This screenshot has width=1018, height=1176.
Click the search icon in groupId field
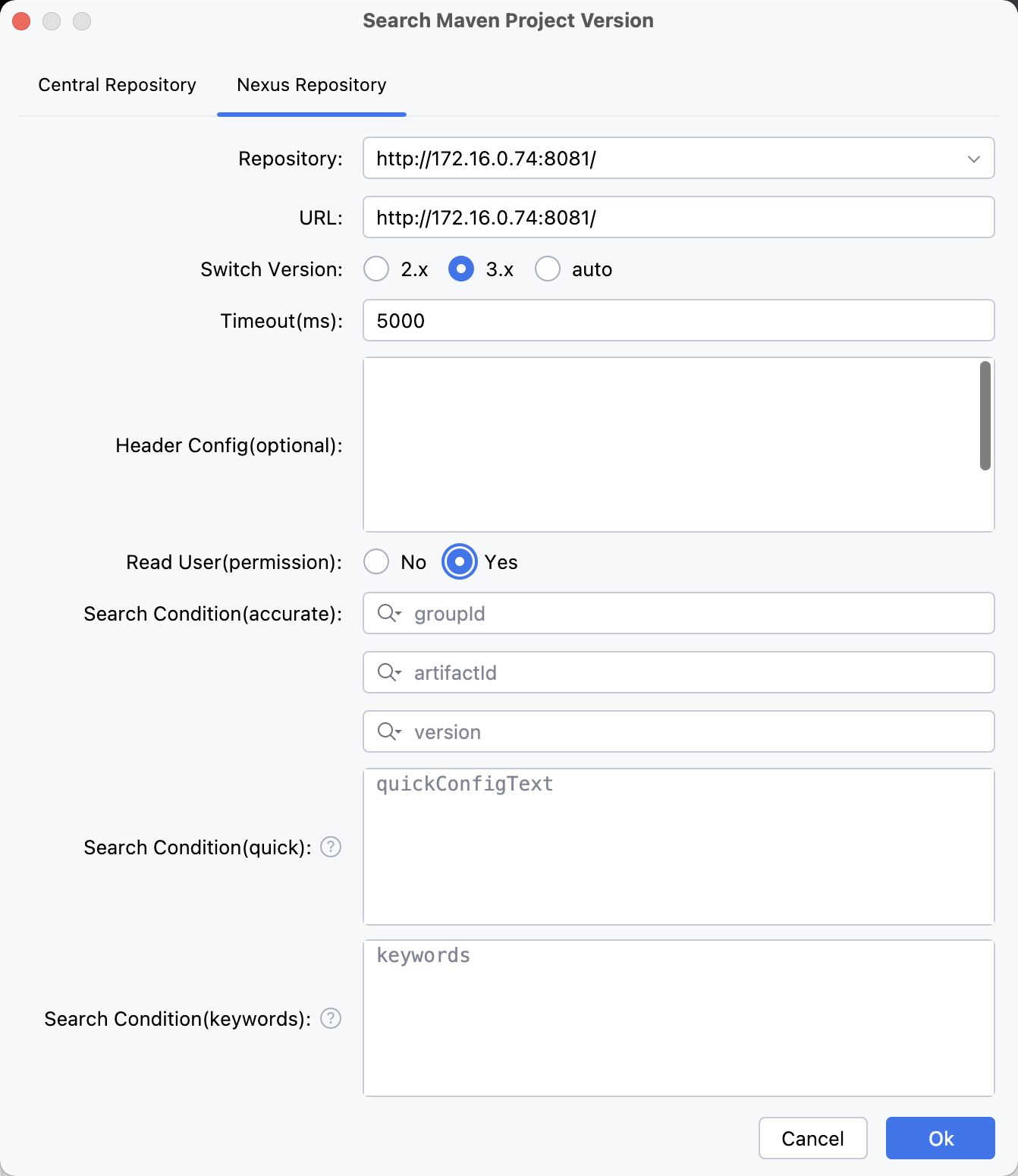(x=388, y=613)
